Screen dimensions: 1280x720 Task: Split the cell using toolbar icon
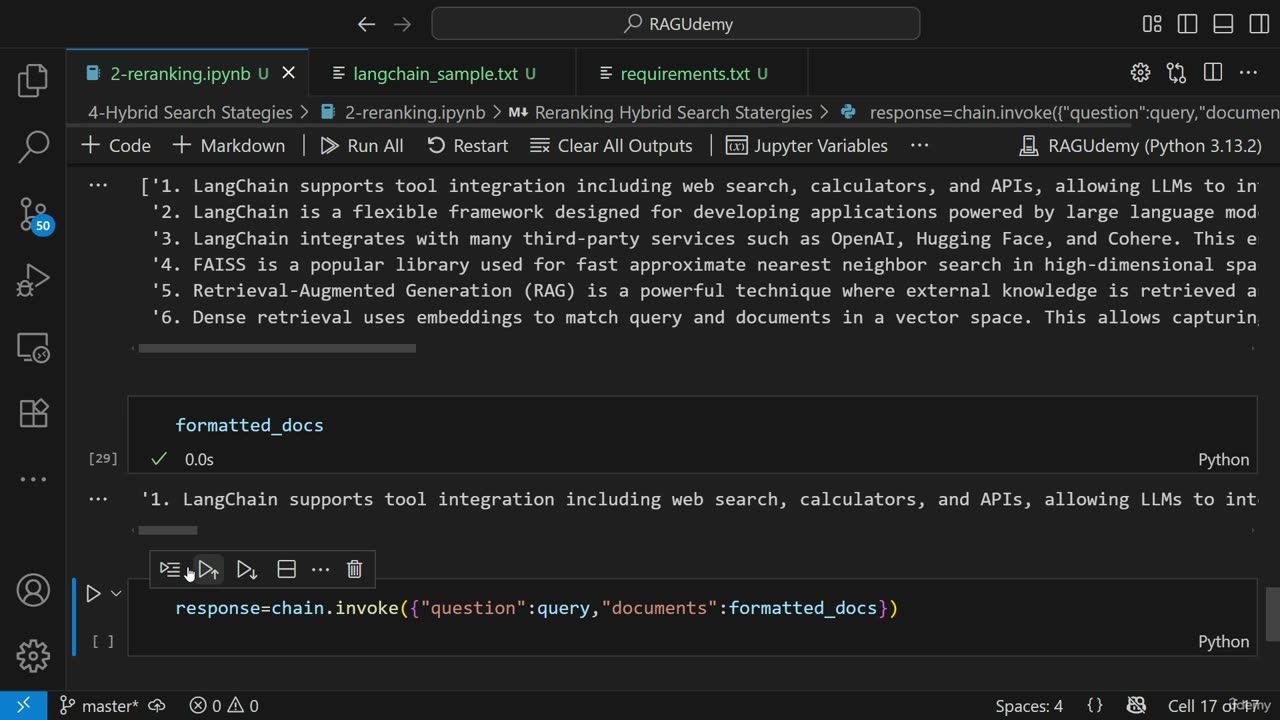point(286,569)
